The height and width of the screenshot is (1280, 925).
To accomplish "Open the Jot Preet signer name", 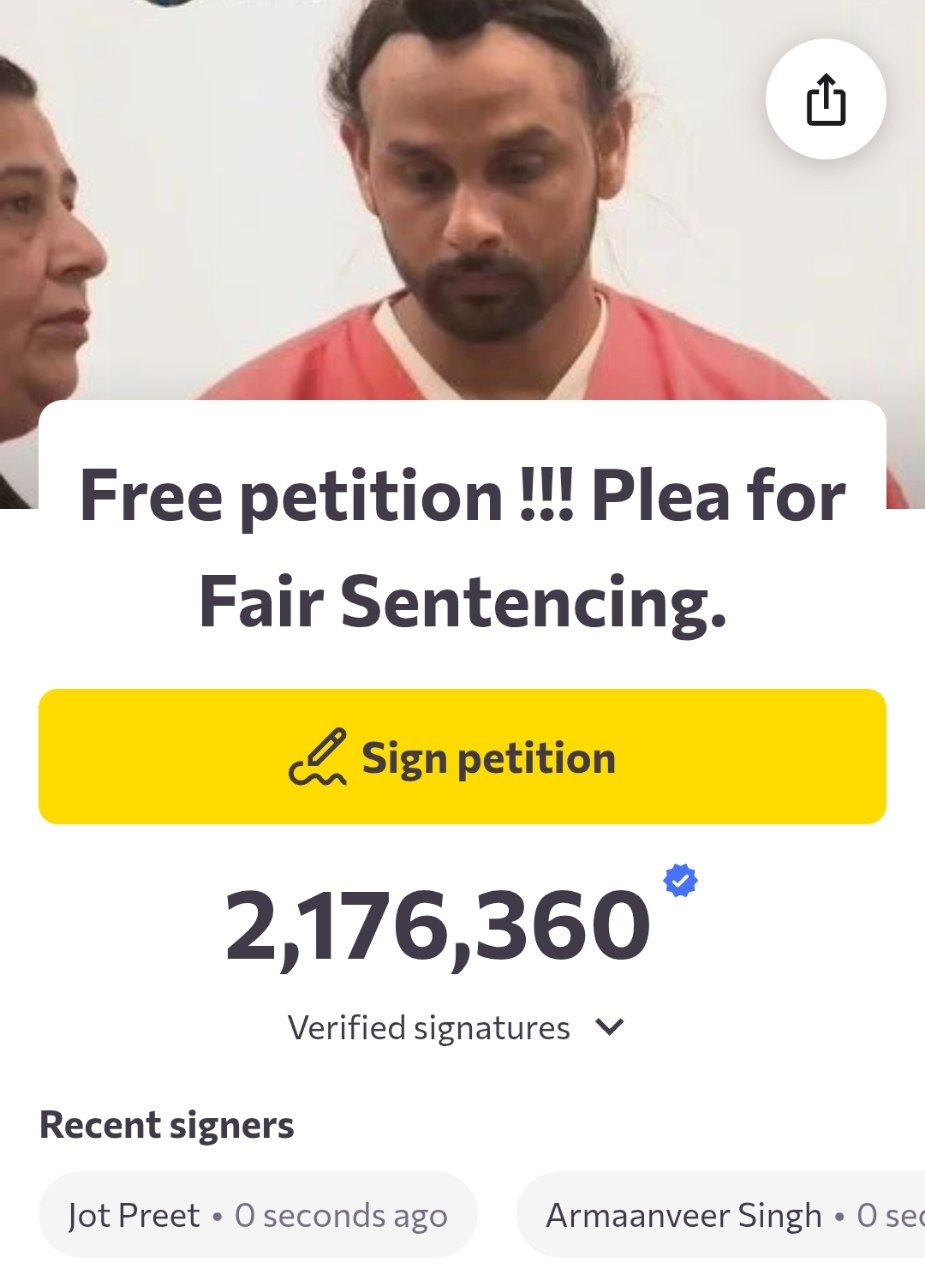I will click(134, 1216).
